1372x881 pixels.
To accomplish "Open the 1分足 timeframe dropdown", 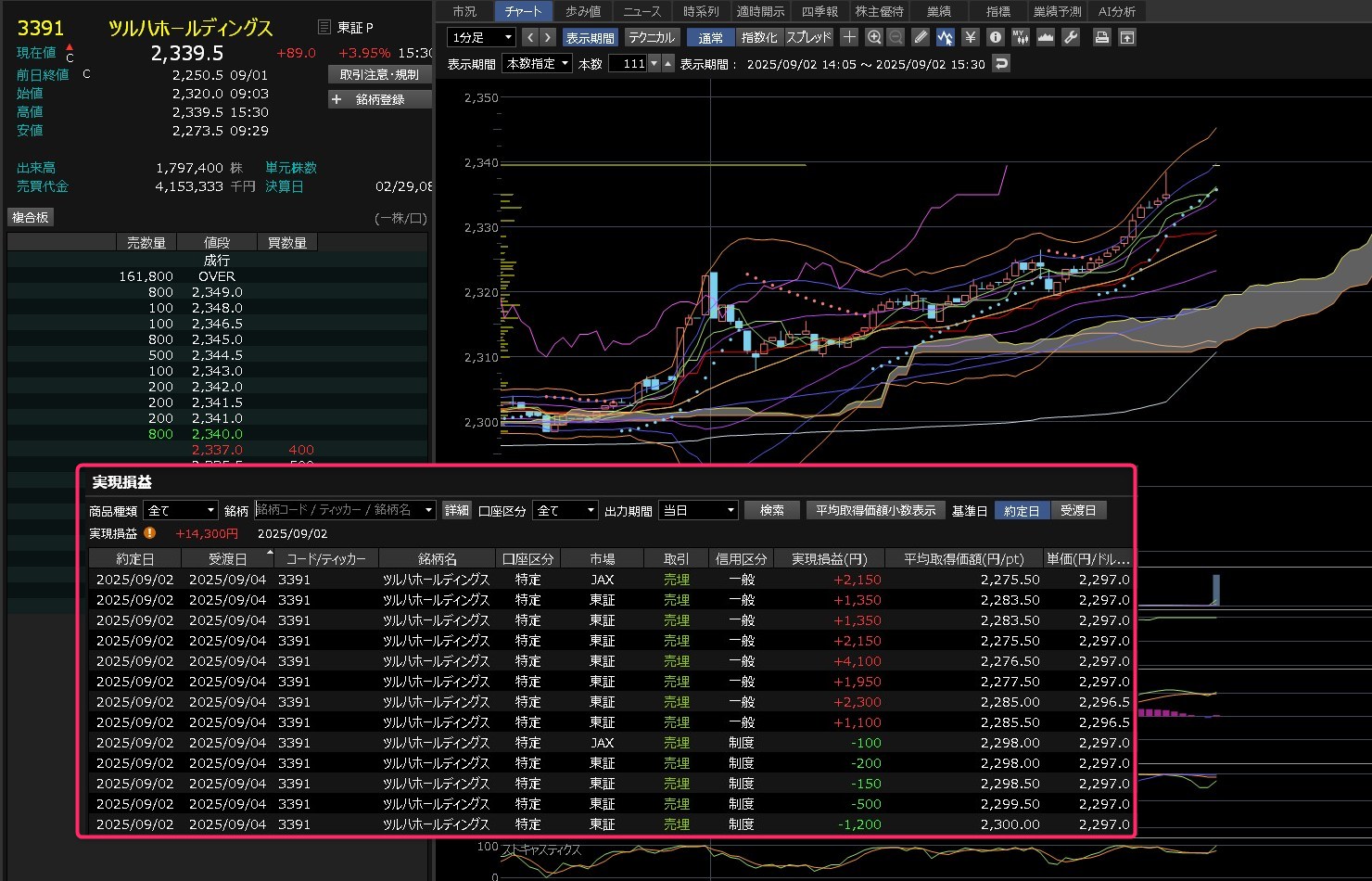I will tap(481, 37).
